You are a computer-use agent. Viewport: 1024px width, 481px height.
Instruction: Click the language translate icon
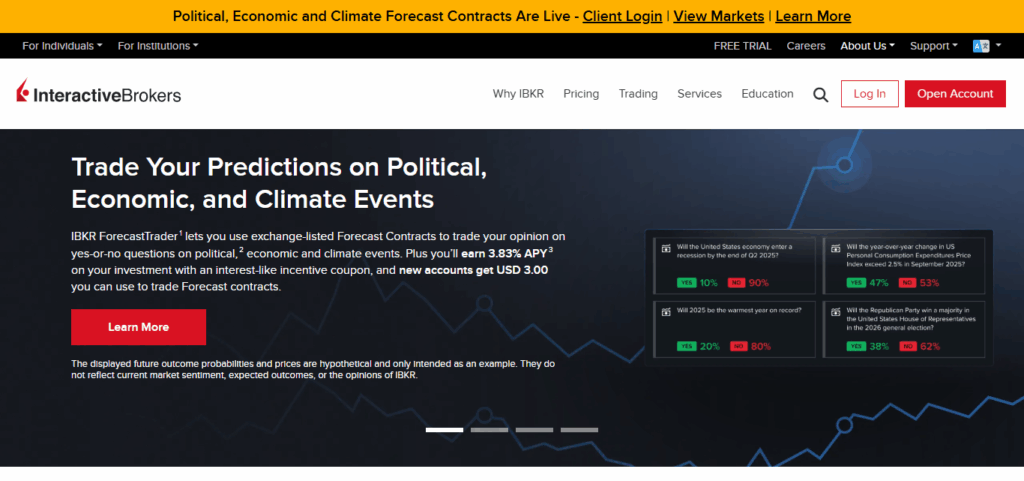click(x=981, y=46)
